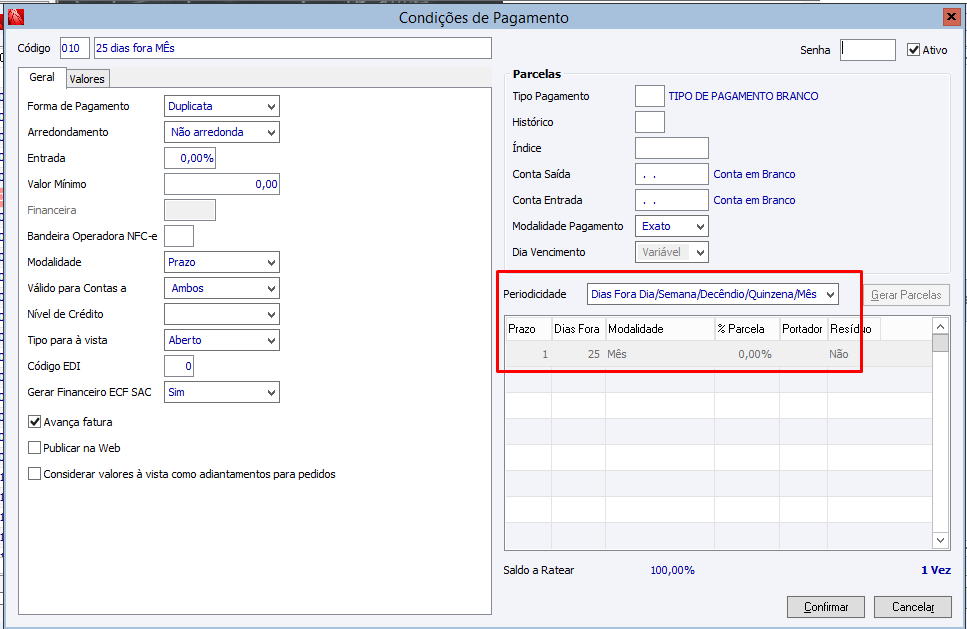967x629 pixels.
Task: Select the first parcela row with Mês
Action: (x=660, y=354)
